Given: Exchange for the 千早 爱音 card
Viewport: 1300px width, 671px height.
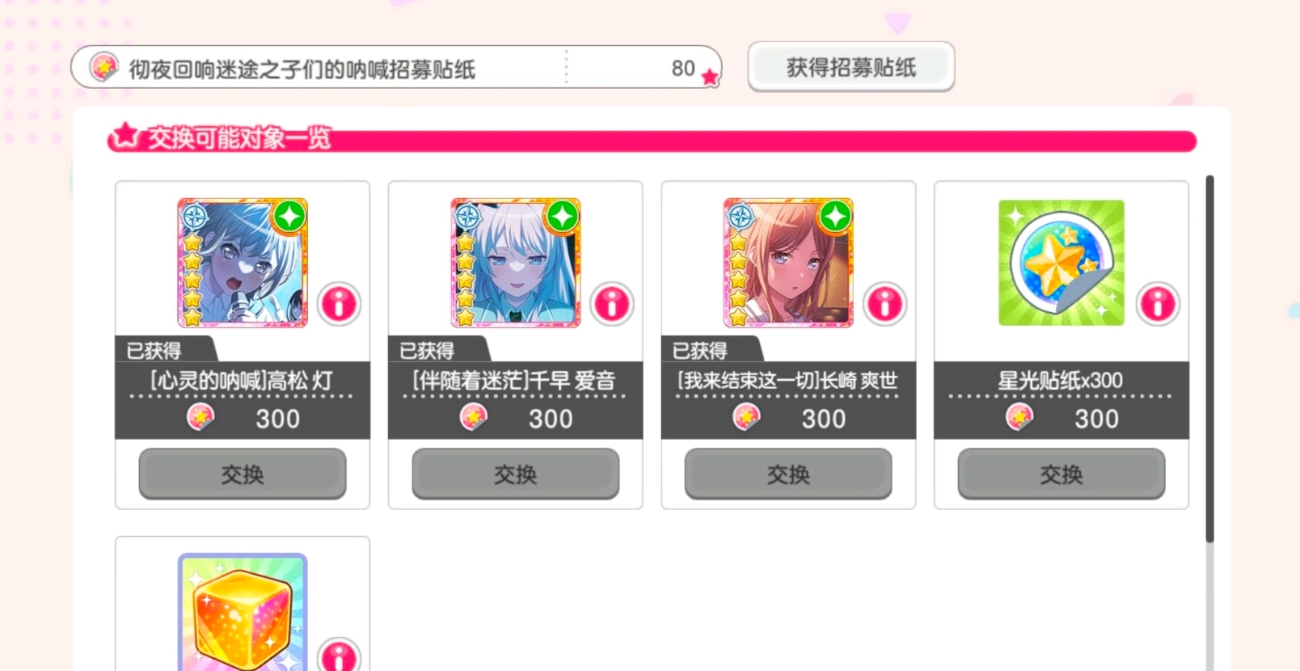Looking at the screenshot, I should (515, 474).
